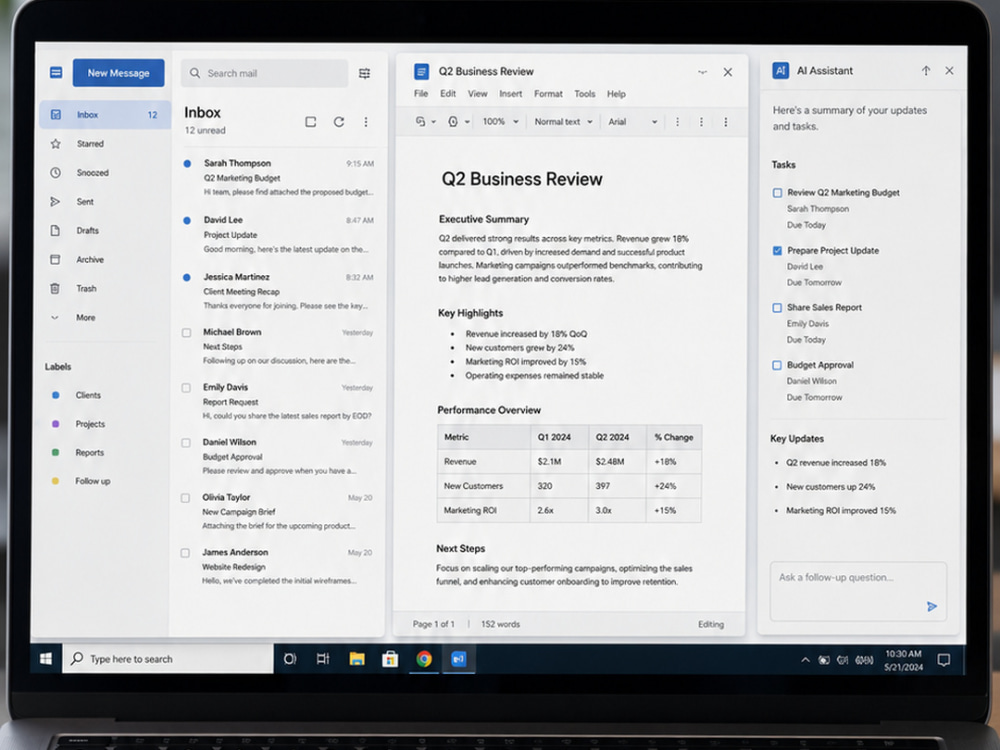Open Inbox more options (three dots)
Image resolution: width=1000 pixels, height=750 pixels.
[x=365, y=122]
